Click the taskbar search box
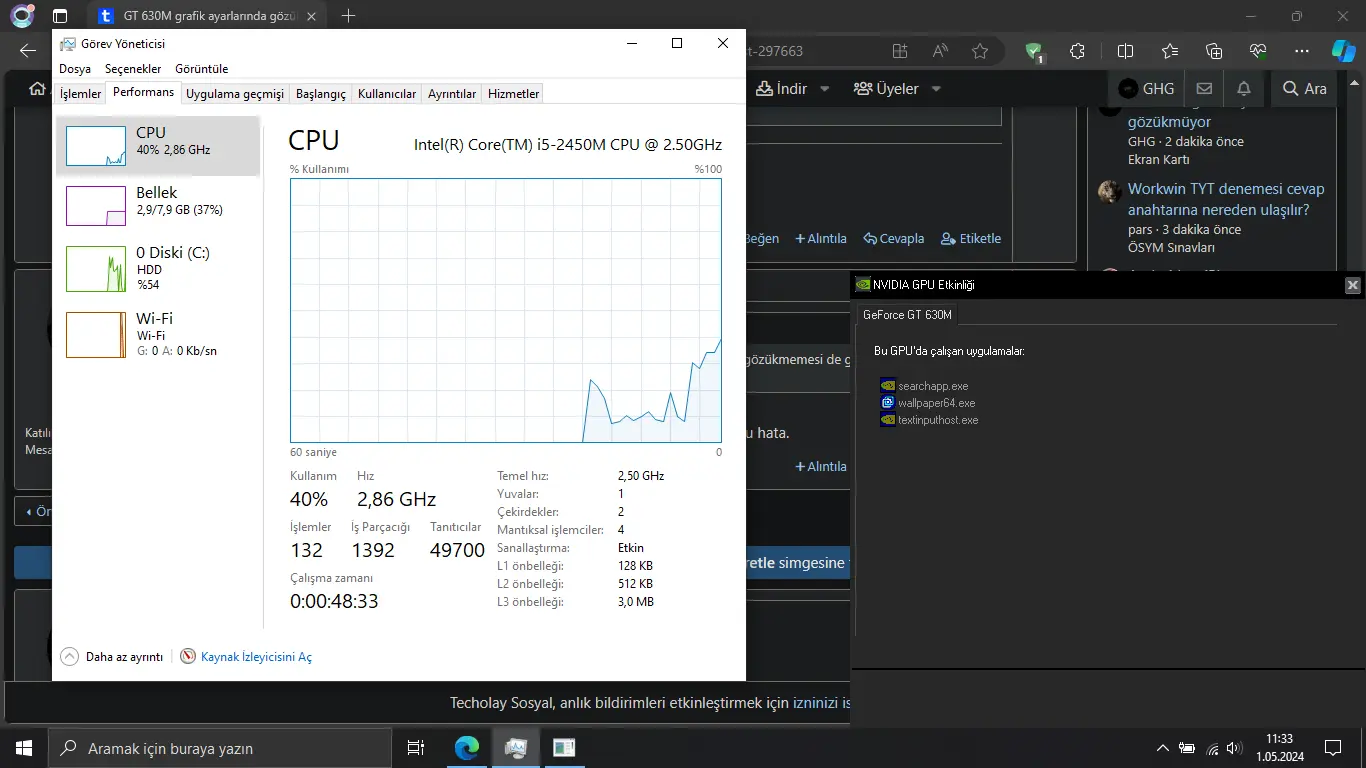The width and height of the screenshot is (1366, 768). click(220, 748)
